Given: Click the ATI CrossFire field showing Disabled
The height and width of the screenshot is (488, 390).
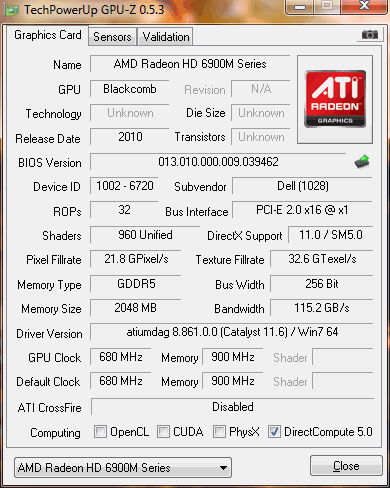Looking at the screenshot, I should click(x=233, y=407).
